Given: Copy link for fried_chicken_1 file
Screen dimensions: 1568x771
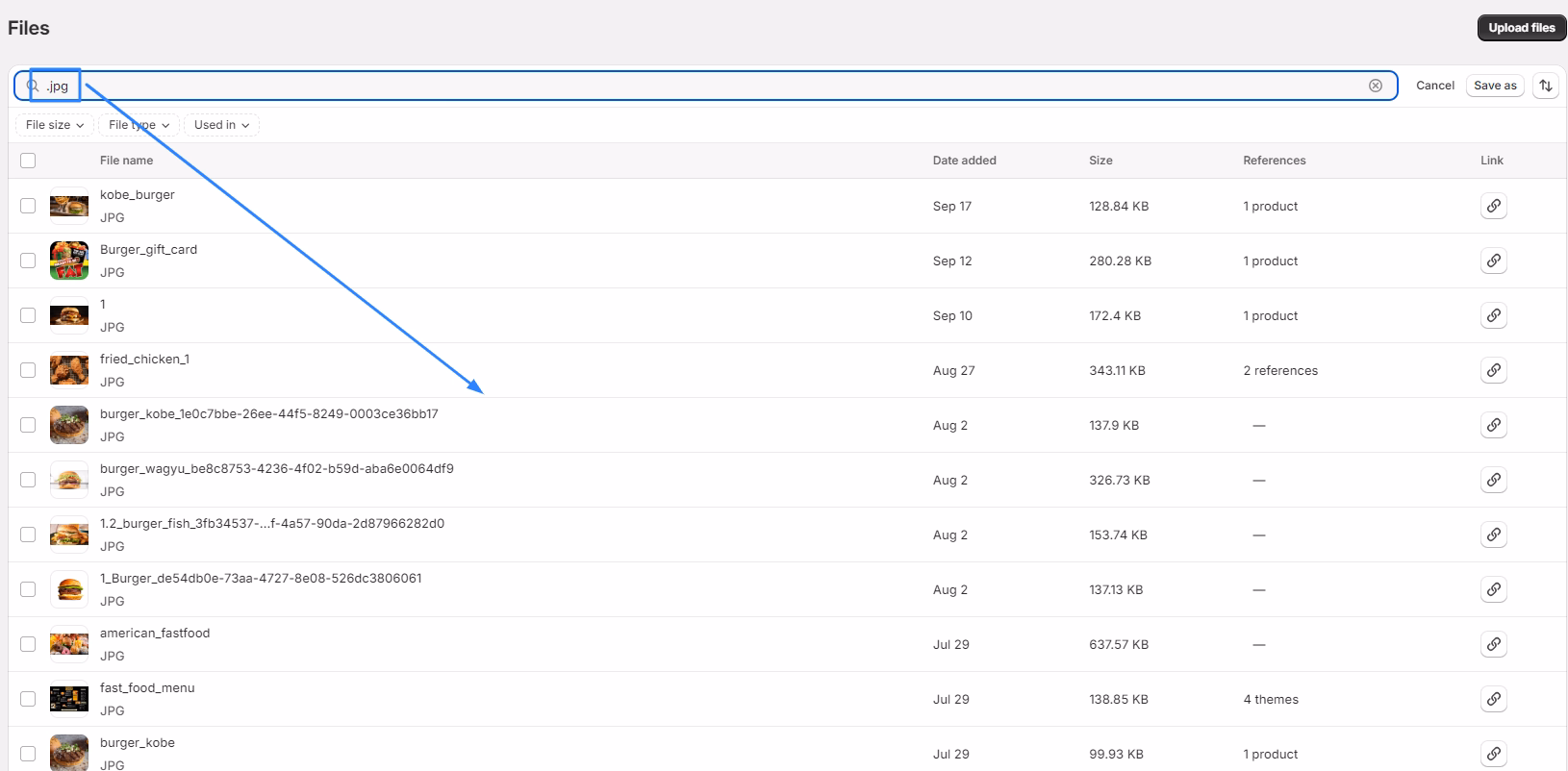Looking at the screenshot, I should coord(1493,370).
